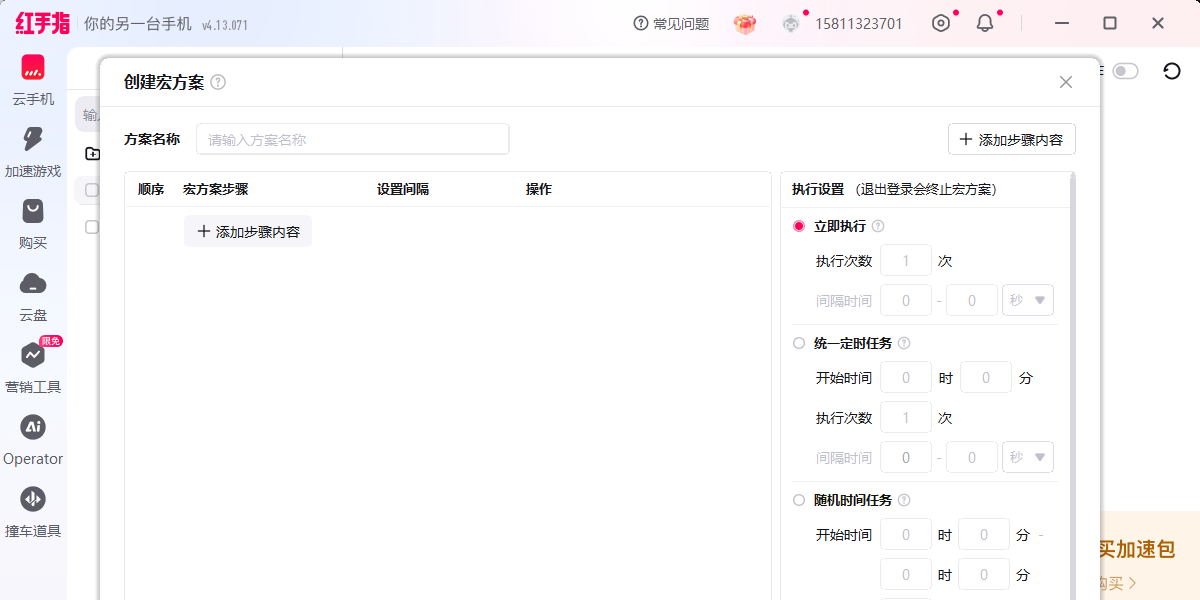Viewport: 1200px width, 600px height.
Task: Focus the 方案名称 name input field
Action: click(353, 140)
